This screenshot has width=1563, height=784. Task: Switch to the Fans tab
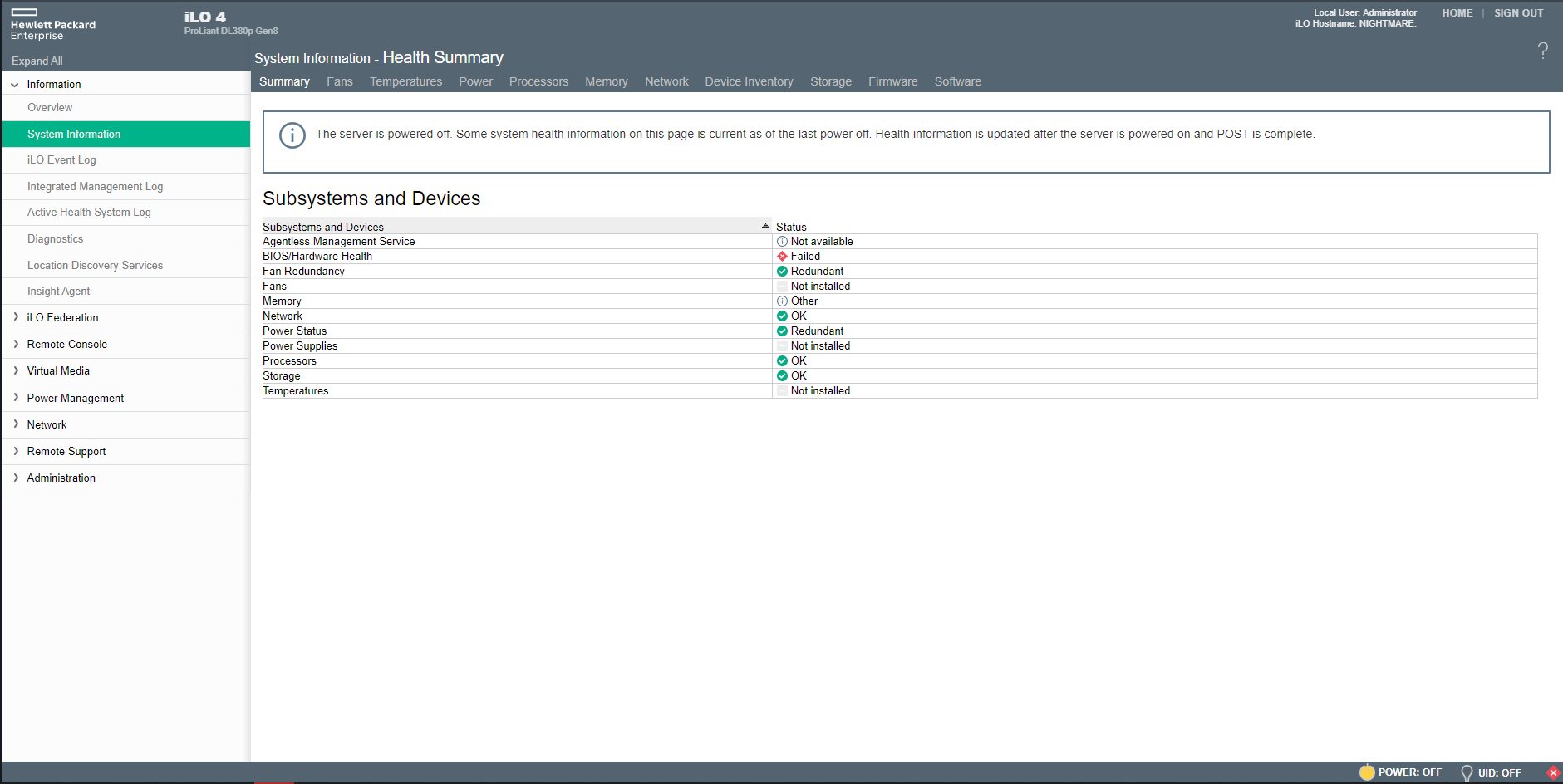point(340,81)
